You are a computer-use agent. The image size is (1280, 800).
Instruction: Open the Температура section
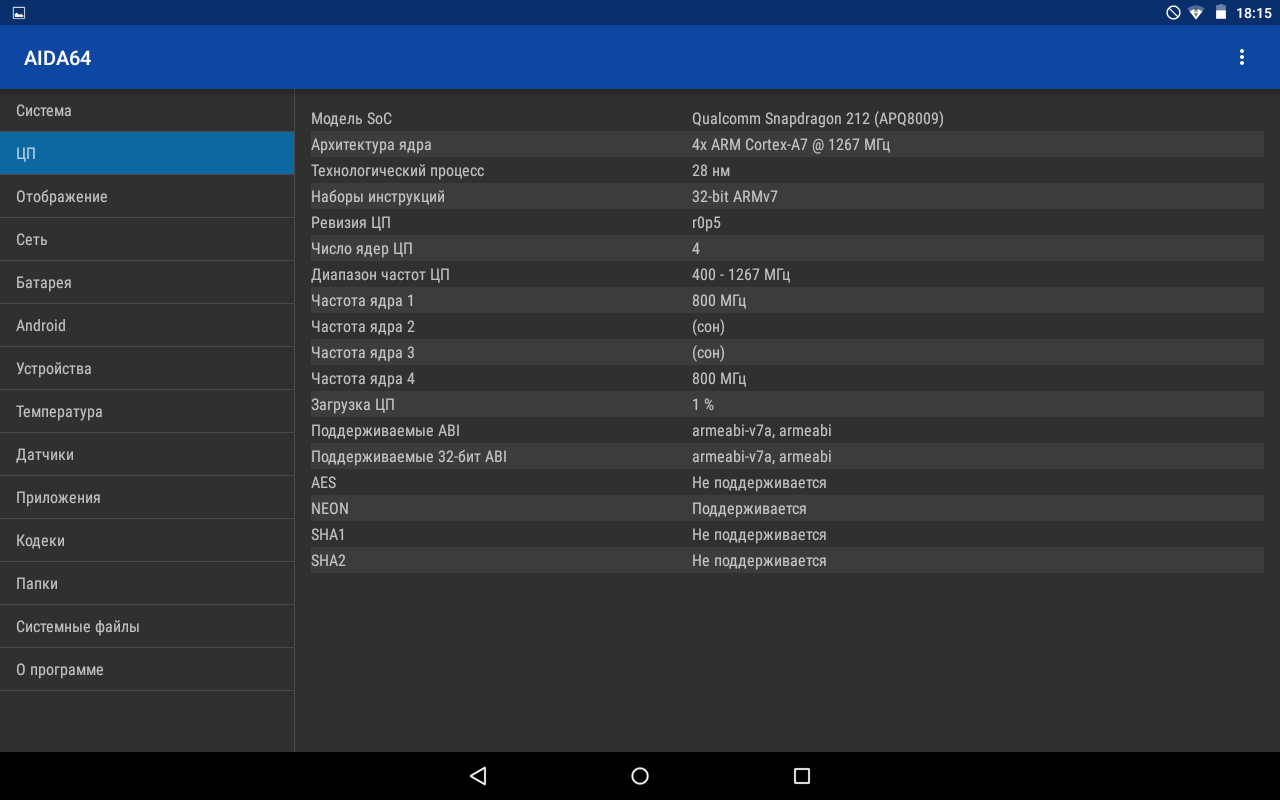point(147,412)
